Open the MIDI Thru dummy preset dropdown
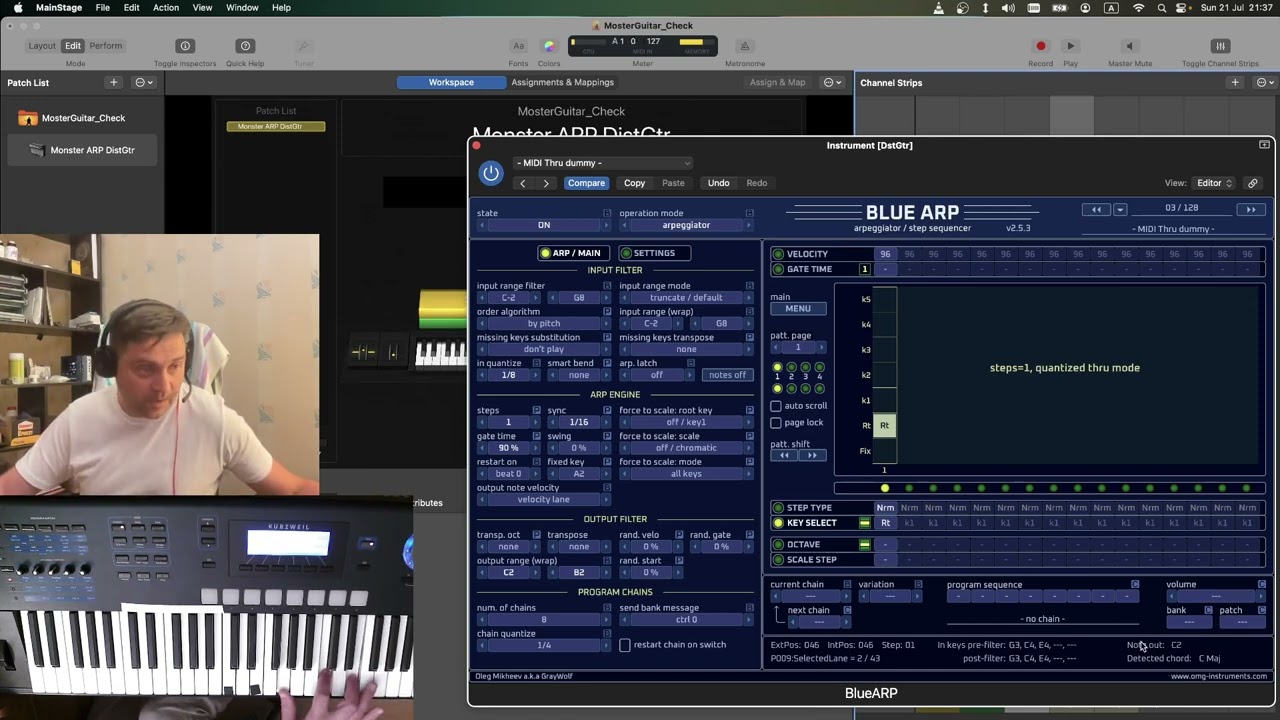Image resolution: width=1280 pixels, height=720 pixels. pos(603,163)
